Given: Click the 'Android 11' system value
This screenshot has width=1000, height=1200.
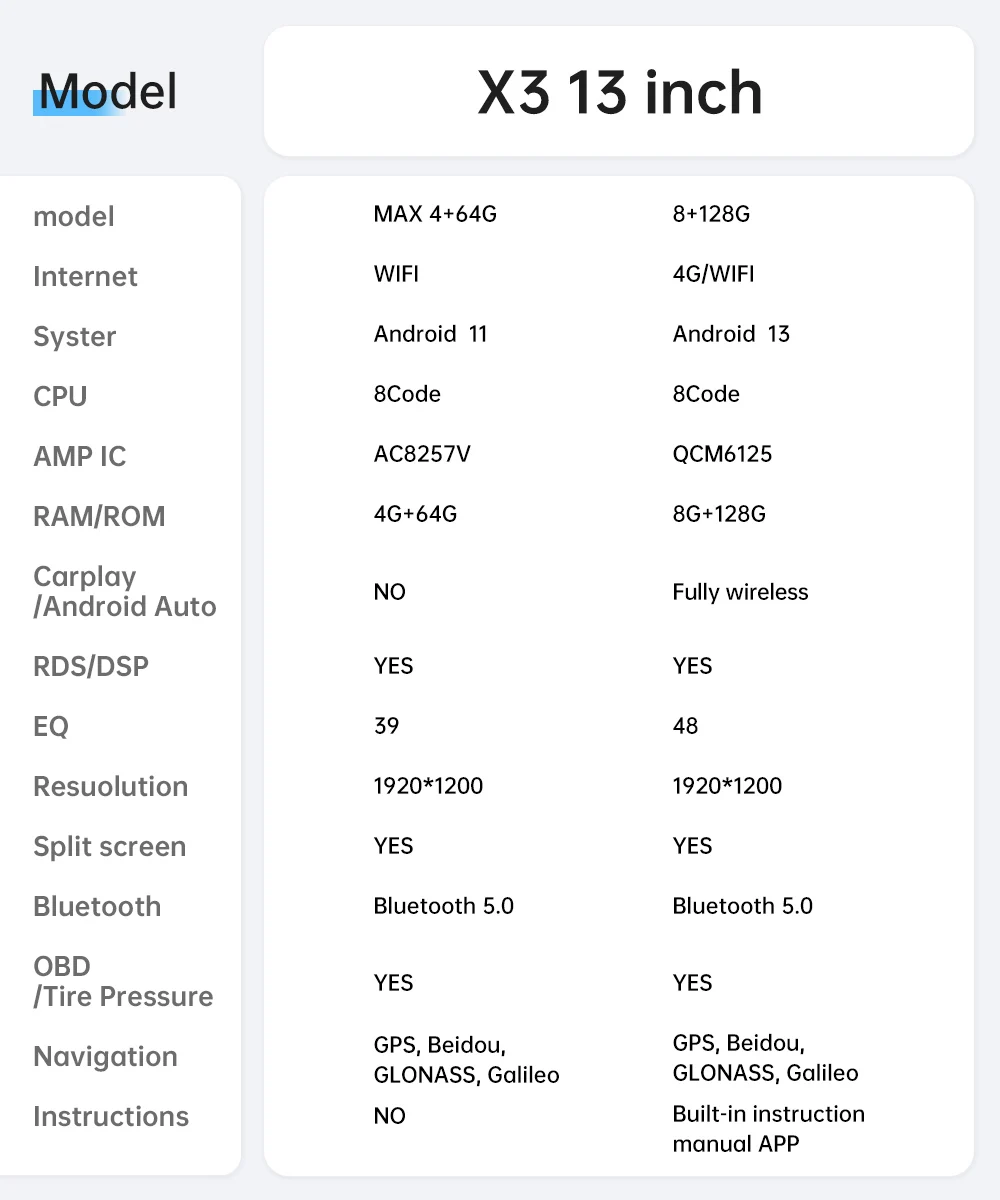Looking at the screenshot, I should coord(430,334).
